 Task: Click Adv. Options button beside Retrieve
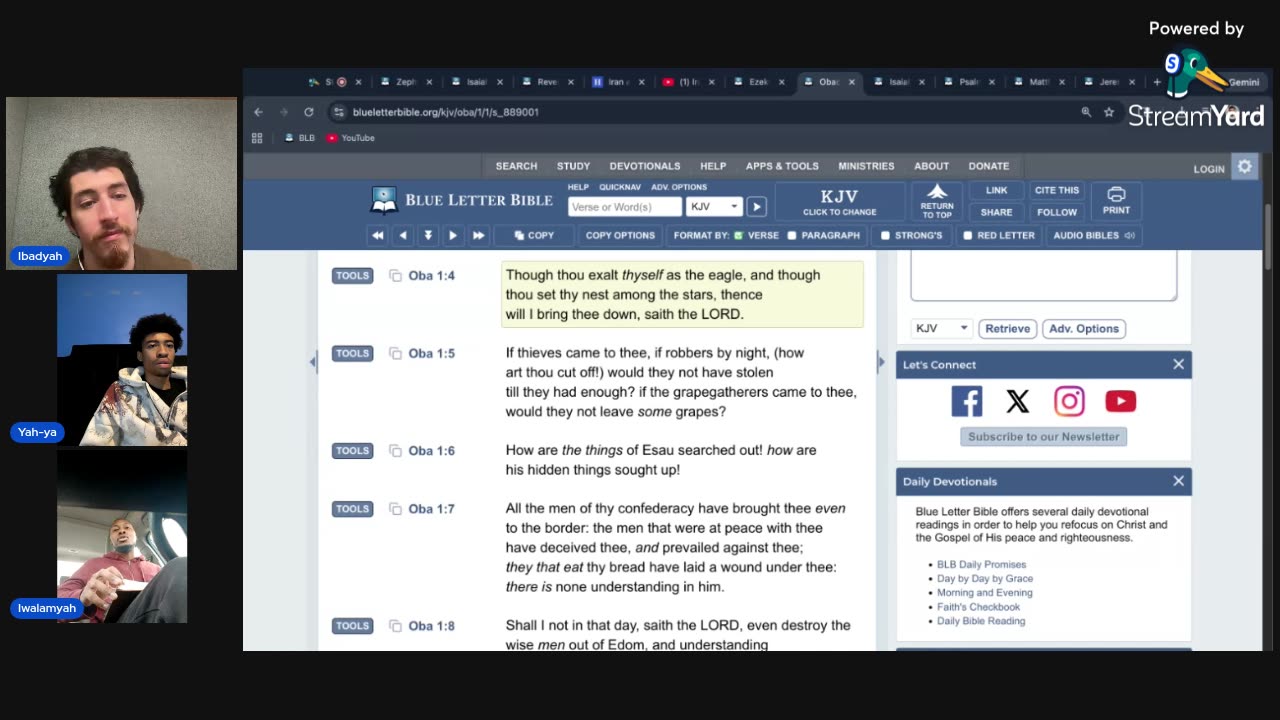point(1084,328)
